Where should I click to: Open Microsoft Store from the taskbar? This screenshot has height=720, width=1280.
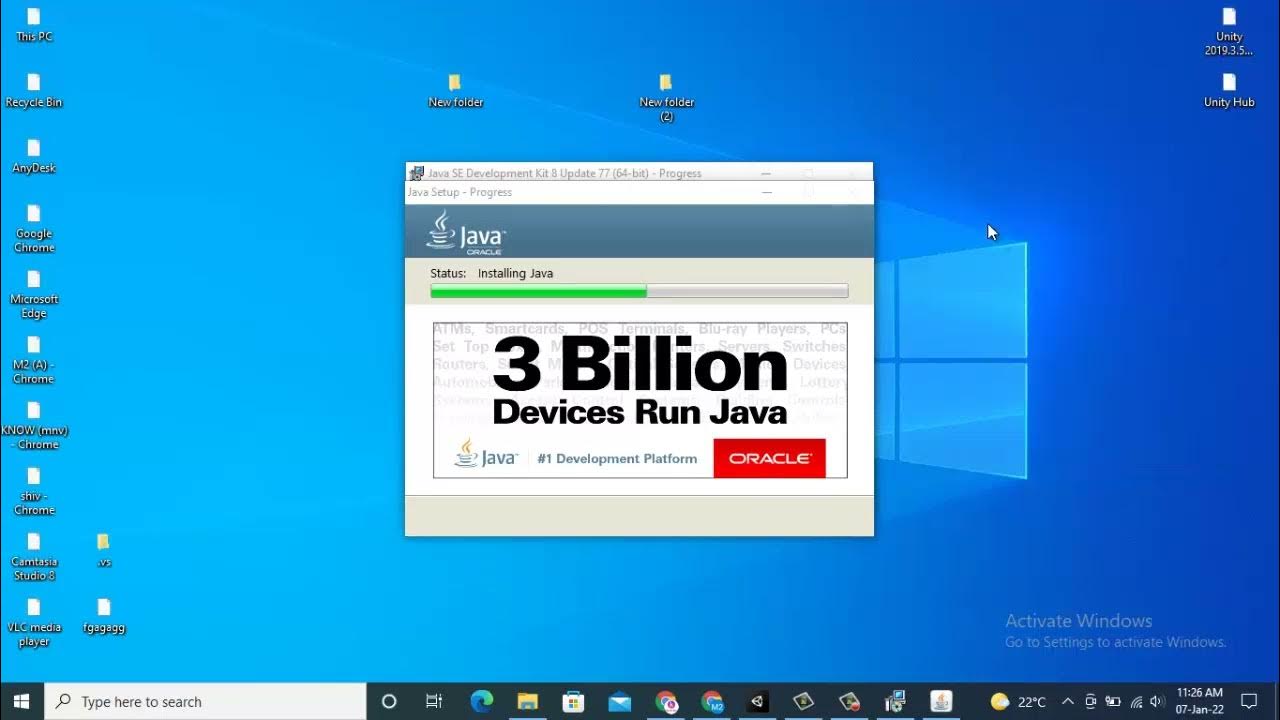pyautogui.click(x=574, y=701)
